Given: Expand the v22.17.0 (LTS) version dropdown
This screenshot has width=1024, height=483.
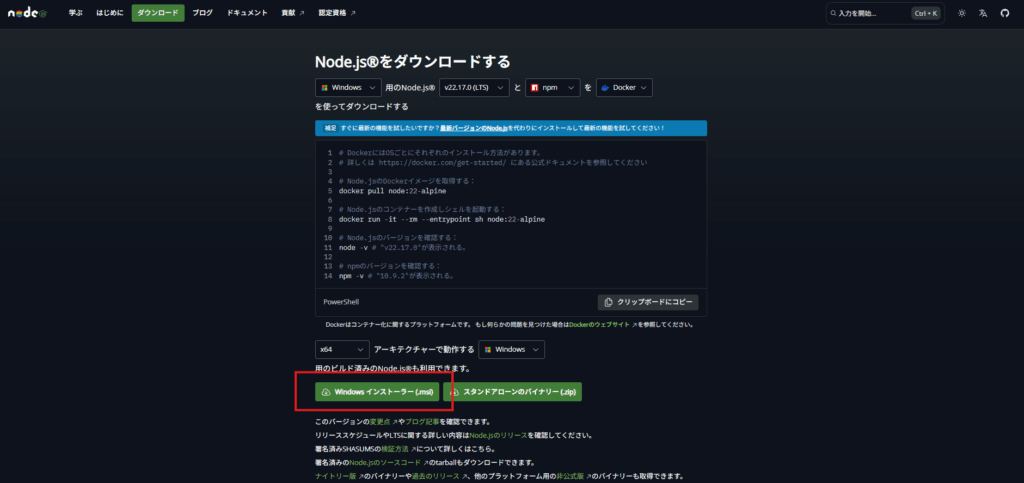Looking at the screenshot, I should point(474,87).
